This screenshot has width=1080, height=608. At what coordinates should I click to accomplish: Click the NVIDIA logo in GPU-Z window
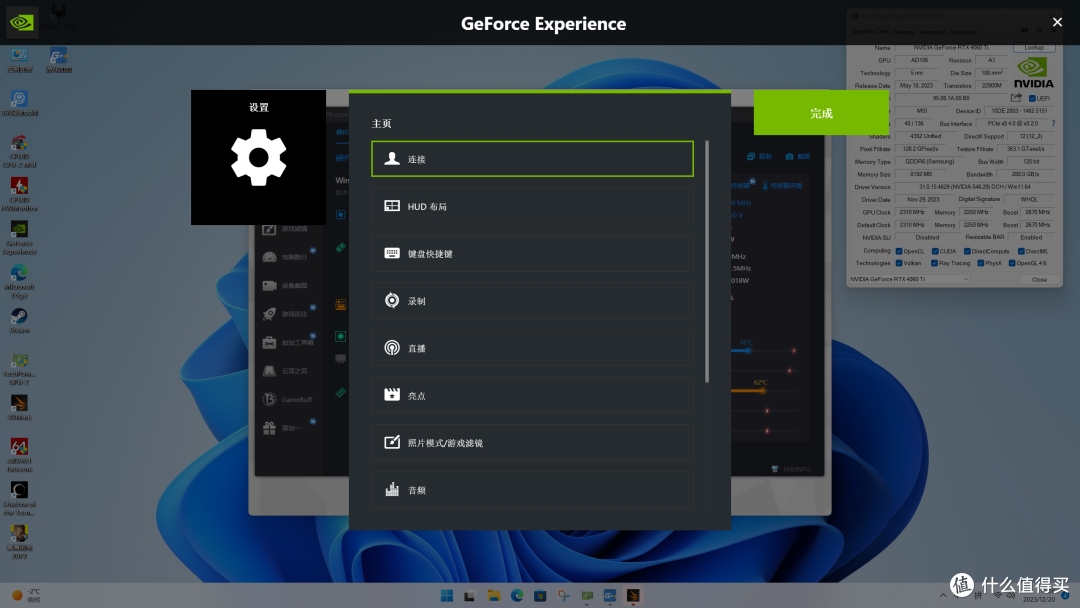click(1033, 72)
